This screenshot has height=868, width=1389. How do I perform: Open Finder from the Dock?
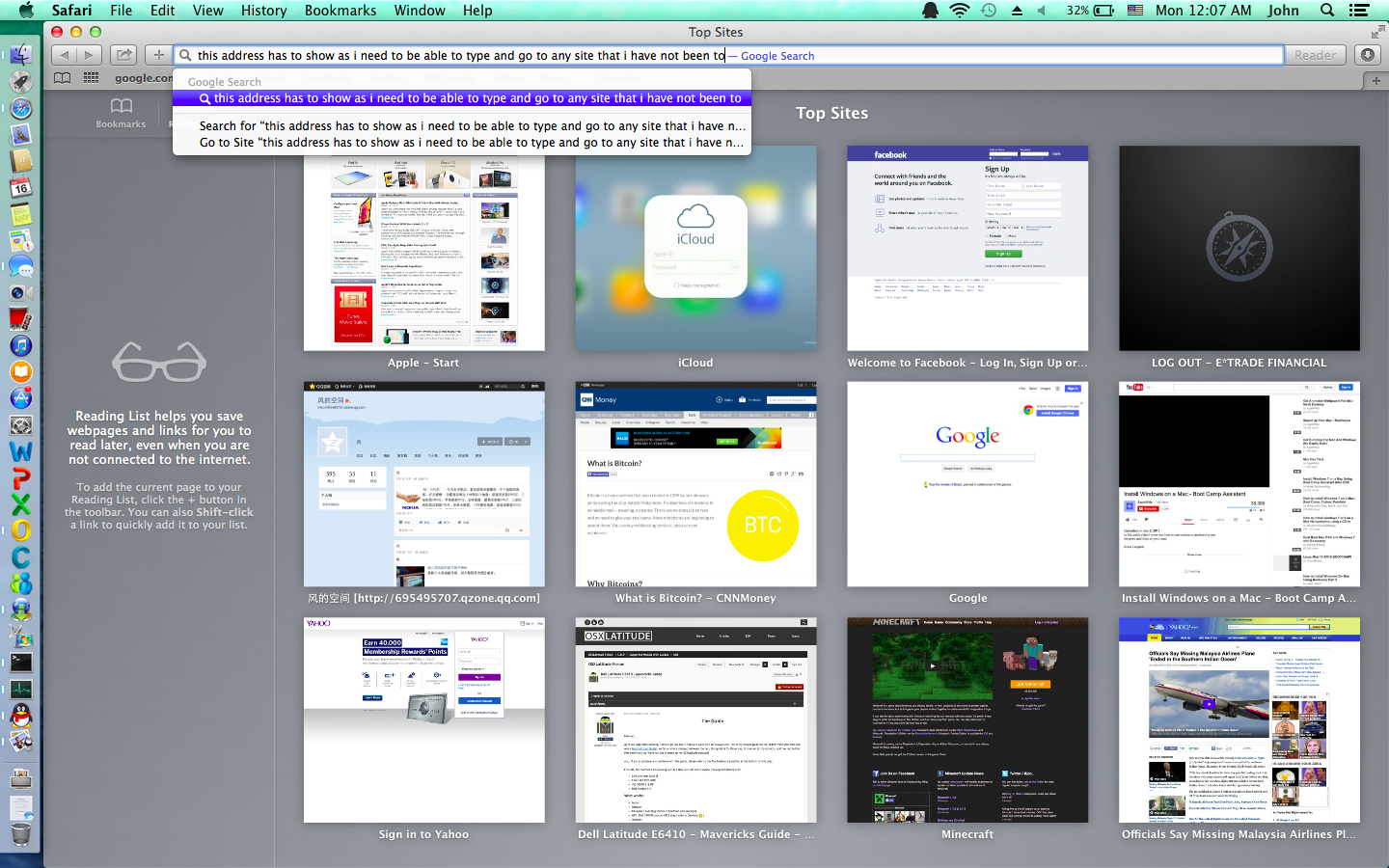coord(20,55)
